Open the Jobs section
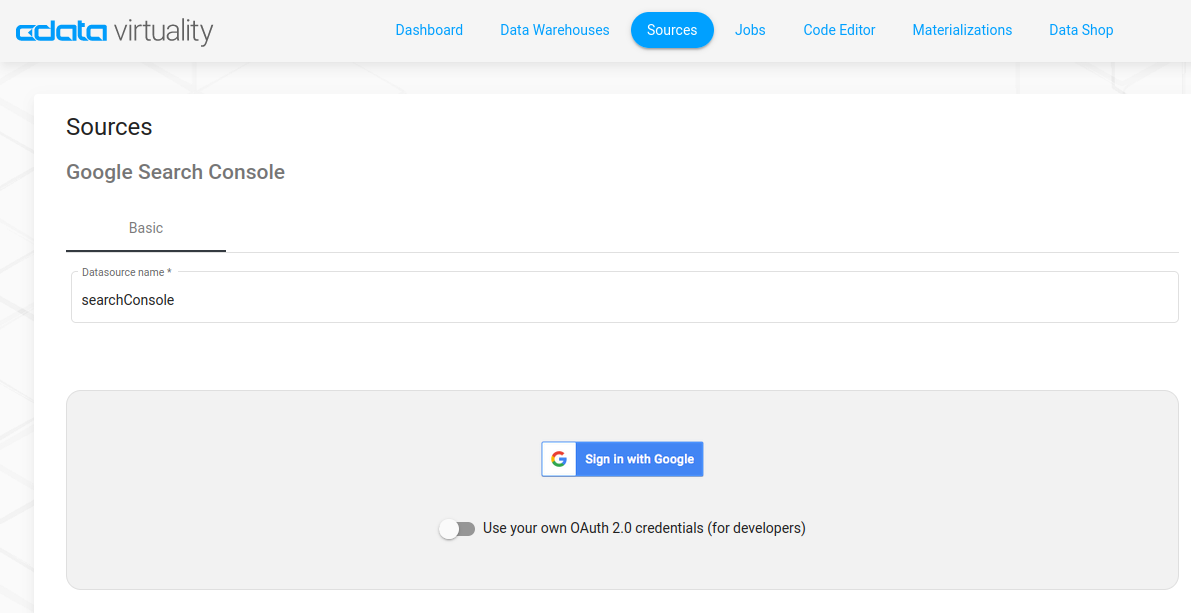This screenshot has height=613, width=1191. point(750,30)
